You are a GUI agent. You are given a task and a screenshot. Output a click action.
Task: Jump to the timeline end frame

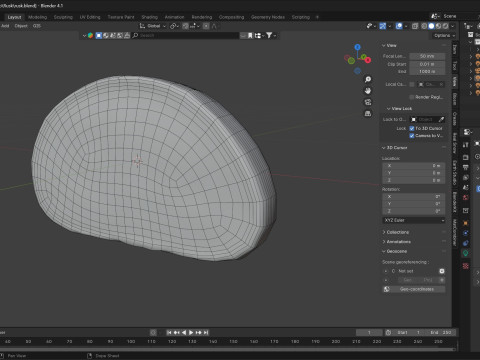[206, 332]
